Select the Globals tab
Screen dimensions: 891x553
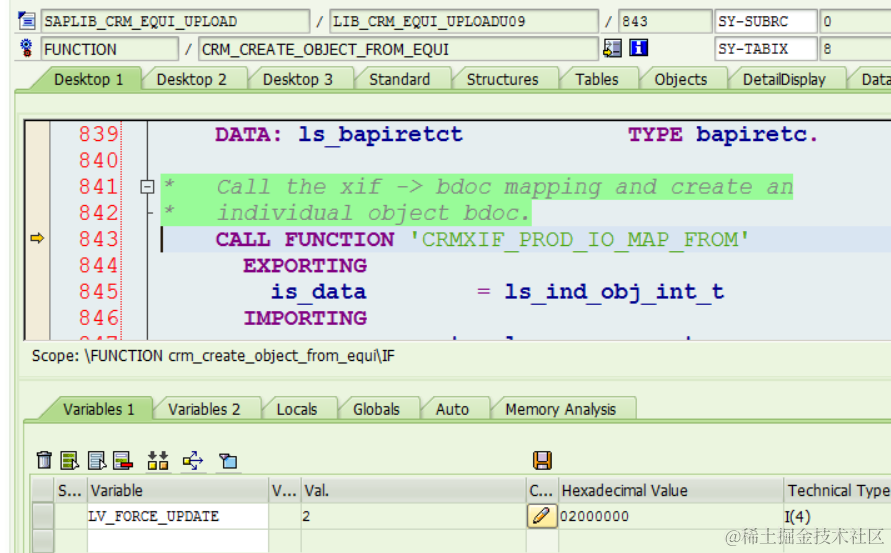click(376, 409)
